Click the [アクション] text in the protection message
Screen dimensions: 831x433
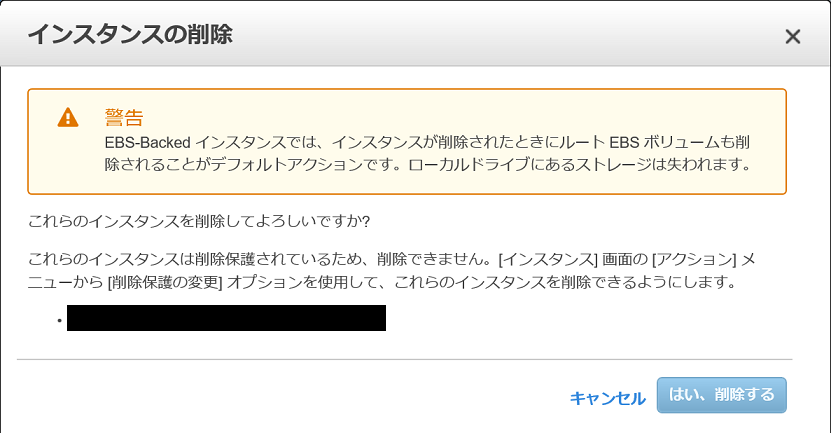[x=694, y=260]
